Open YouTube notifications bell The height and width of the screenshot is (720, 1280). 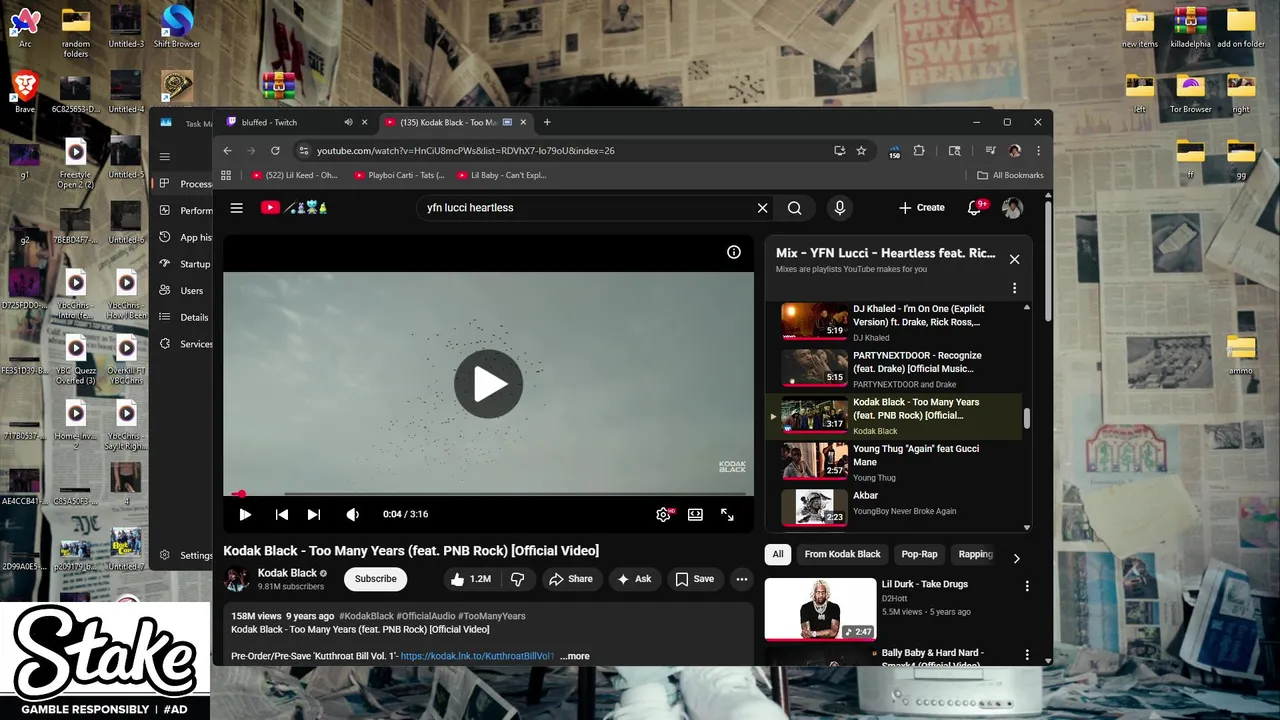pos(975,208)
